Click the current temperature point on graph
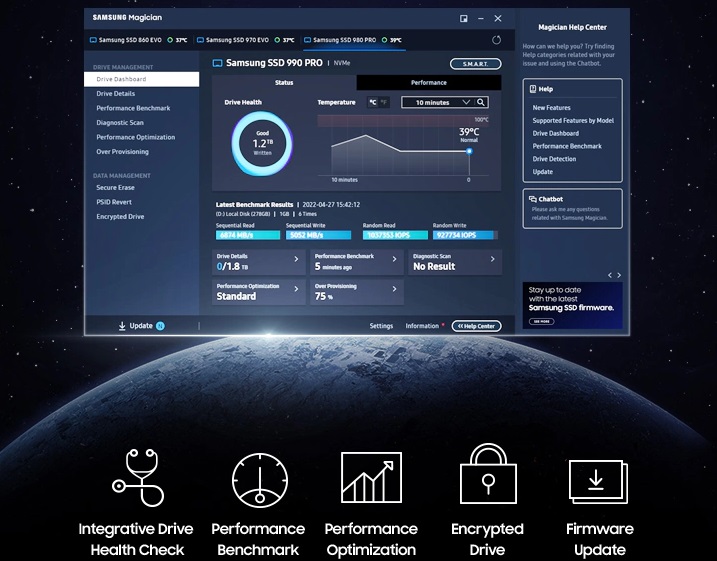 point(469,151)
